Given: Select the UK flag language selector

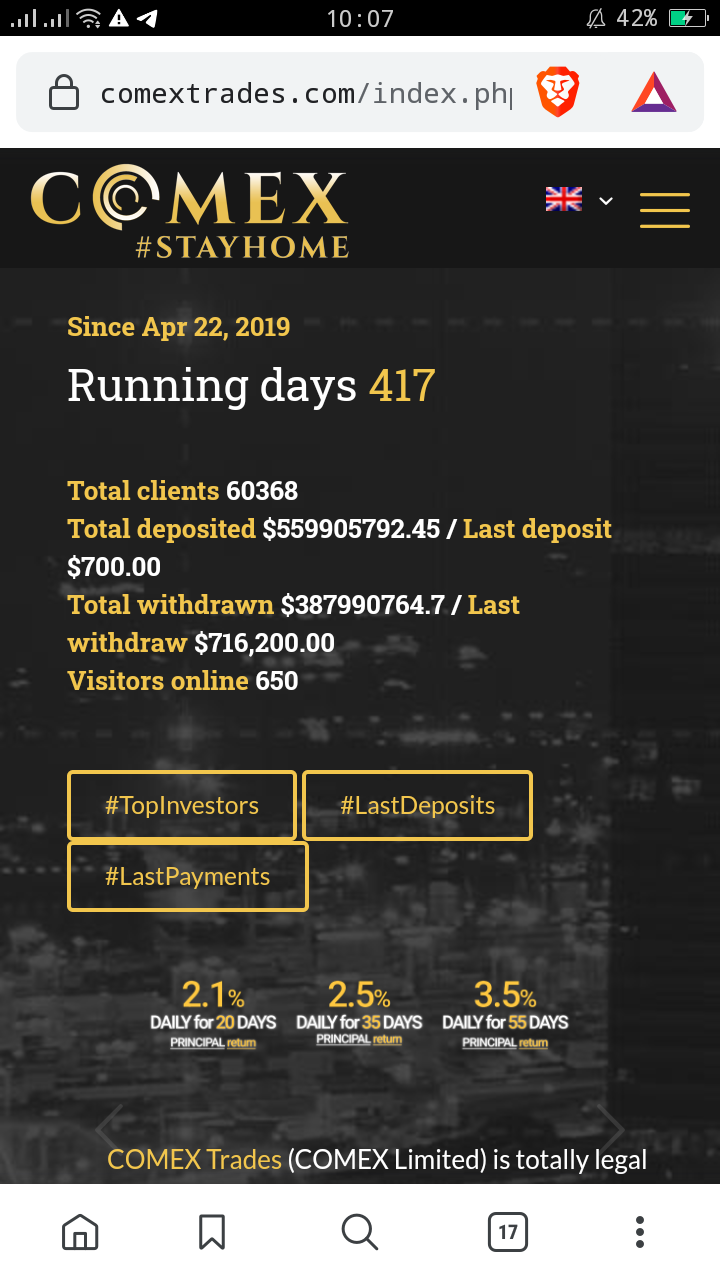Looking at the screenshot, I should (563, 199).
